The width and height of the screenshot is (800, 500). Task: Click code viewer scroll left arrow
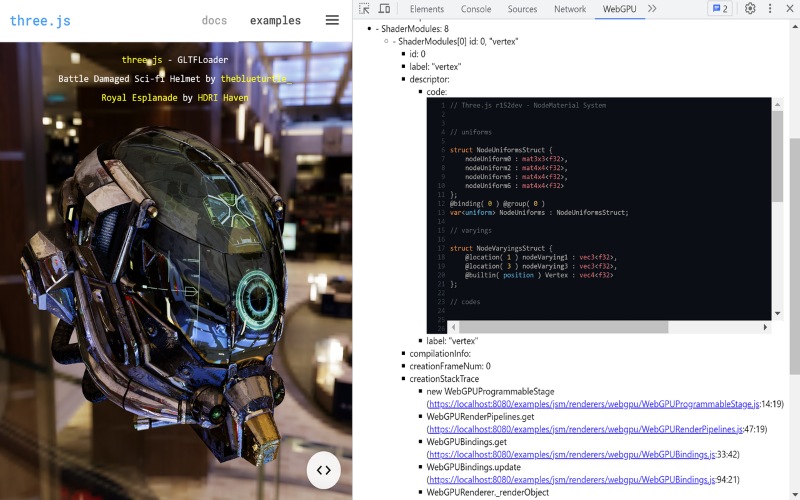[x=454, y=327]
